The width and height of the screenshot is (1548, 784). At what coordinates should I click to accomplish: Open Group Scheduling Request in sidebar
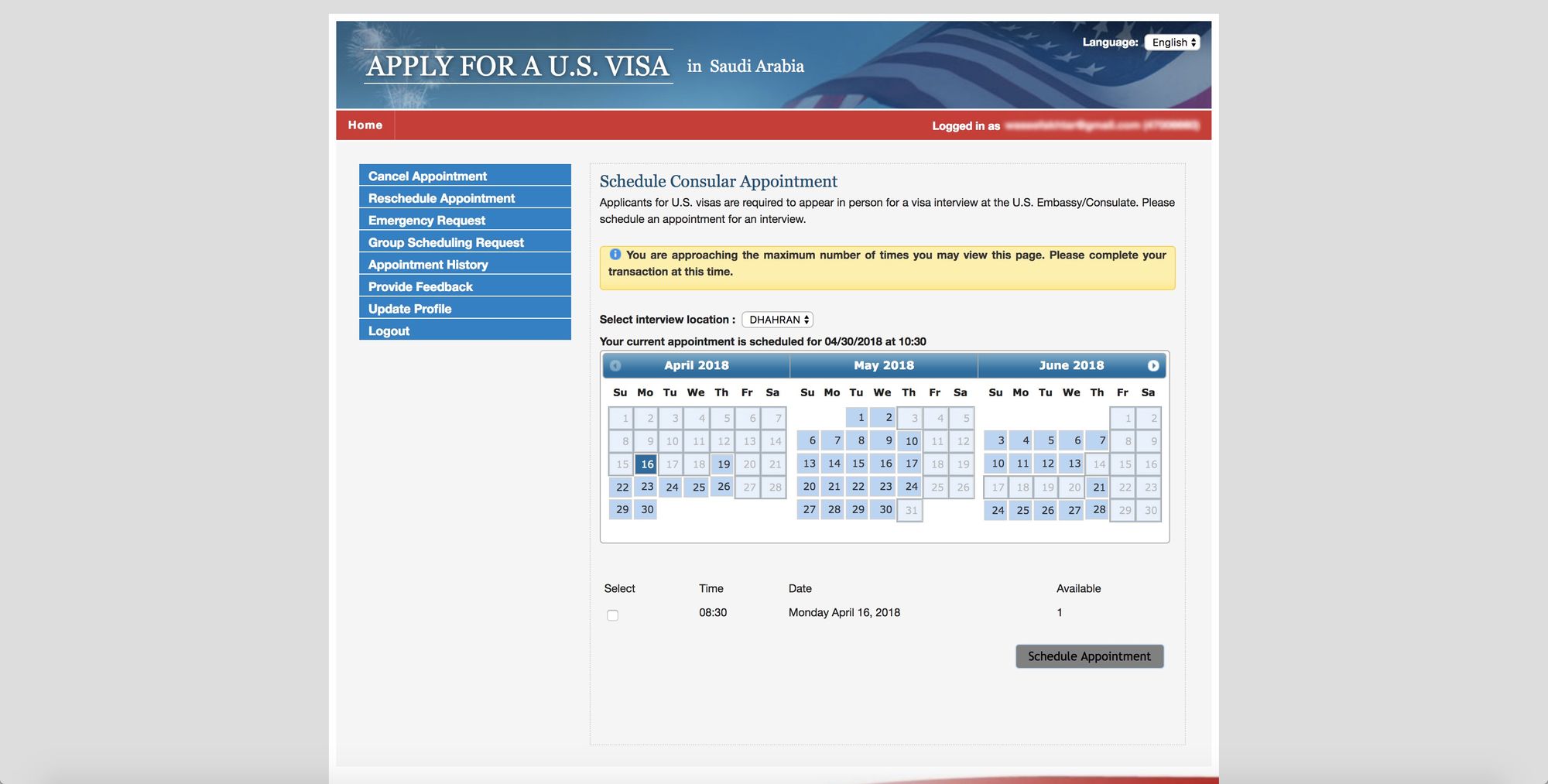465,242
